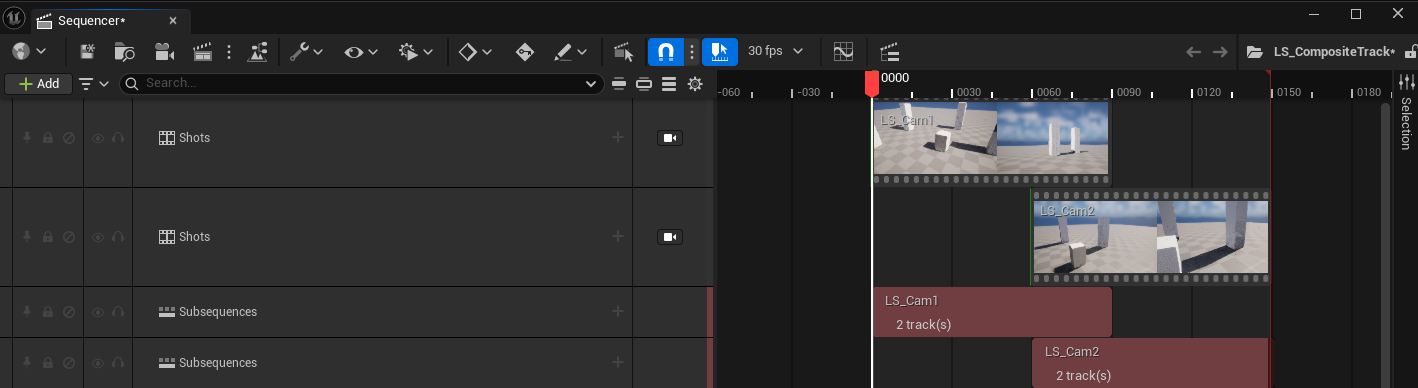Open the Selection side panel tab
This screenshot has width=1418, height=388.
point(1405,123)
